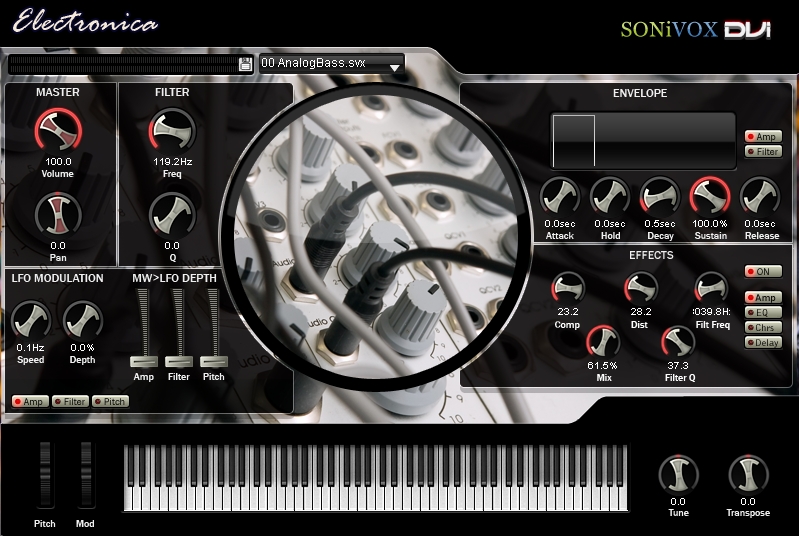
Task: Click the Envelope Release knob
Action: click(760, 197)
